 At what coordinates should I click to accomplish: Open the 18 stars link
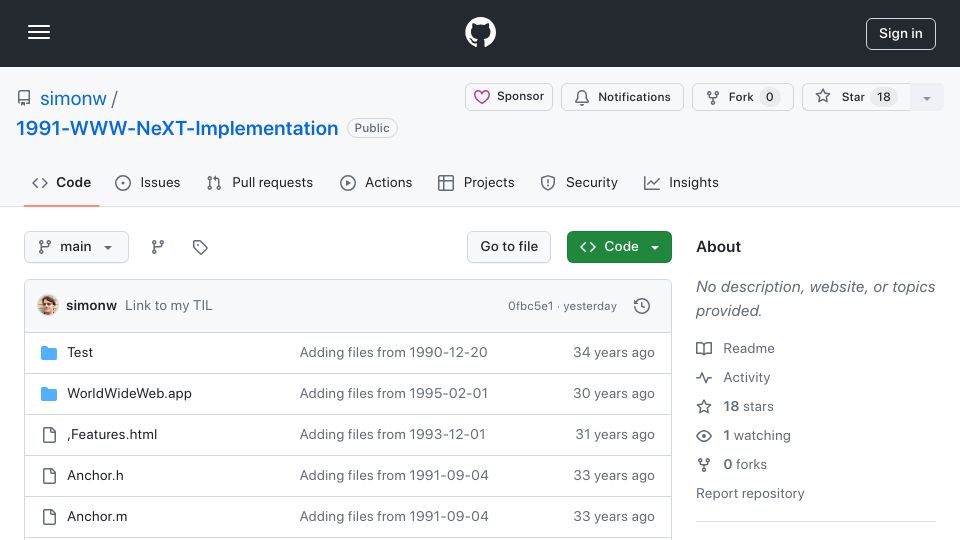pos(748,407)
